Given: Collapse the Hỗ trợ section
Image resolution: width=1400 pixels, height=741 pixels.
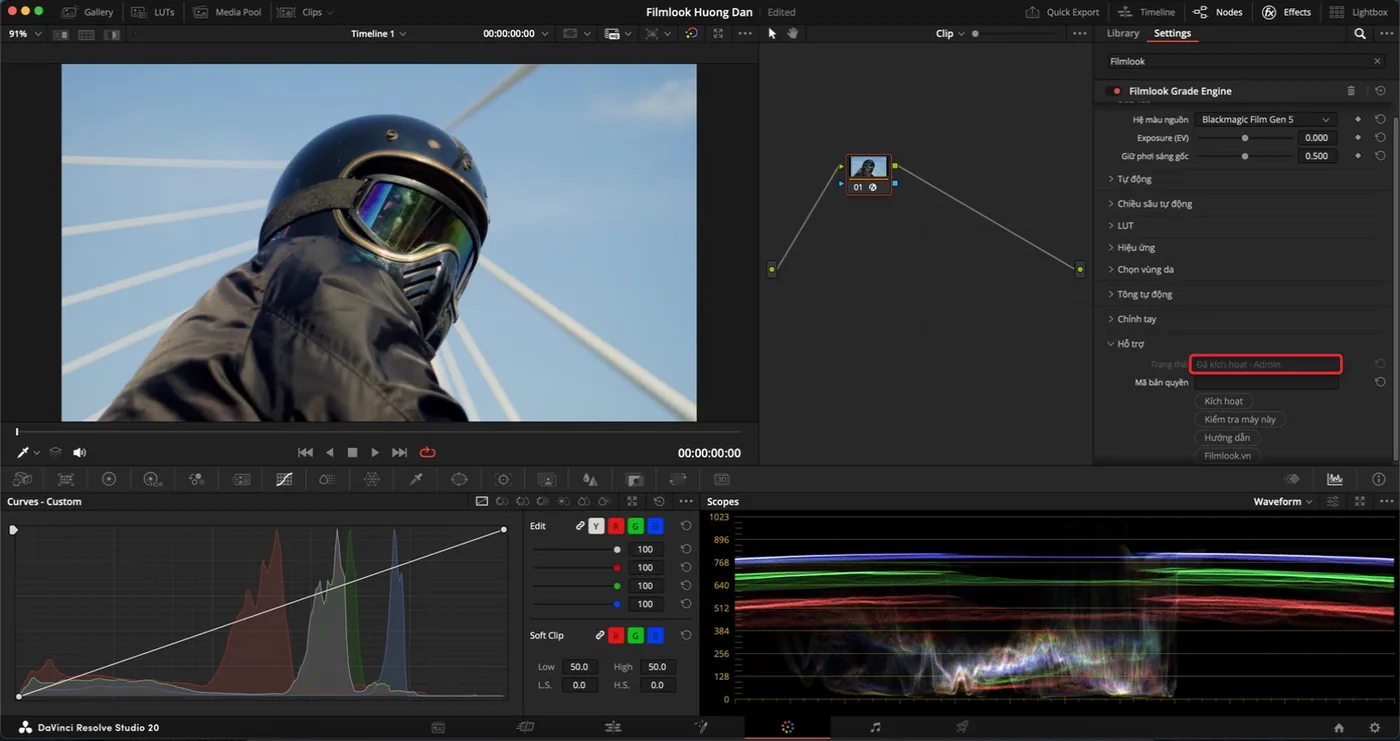Looking at the screenshot, I should (x=1127, y=344).
